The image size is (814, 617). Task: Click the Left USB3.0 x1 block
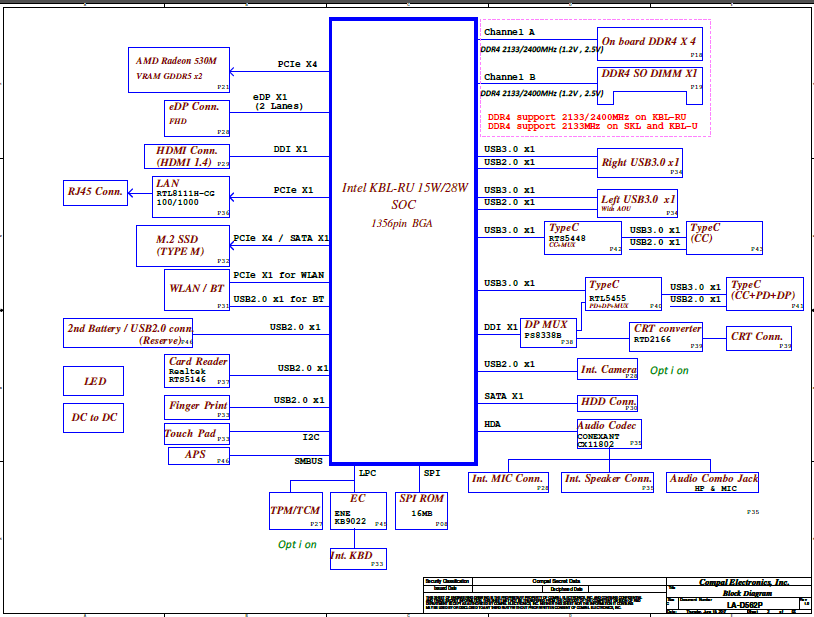click(637, 203)
